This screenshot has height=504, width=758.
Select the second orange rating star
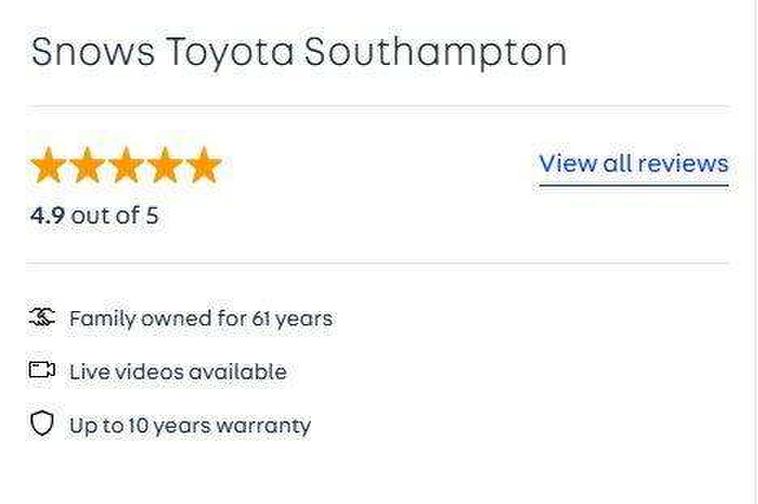(x=88, y=166)
